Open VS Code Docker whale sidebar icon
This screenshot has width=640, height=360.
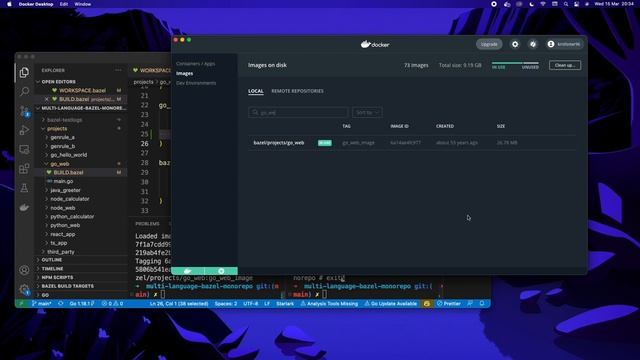(24, 207)
